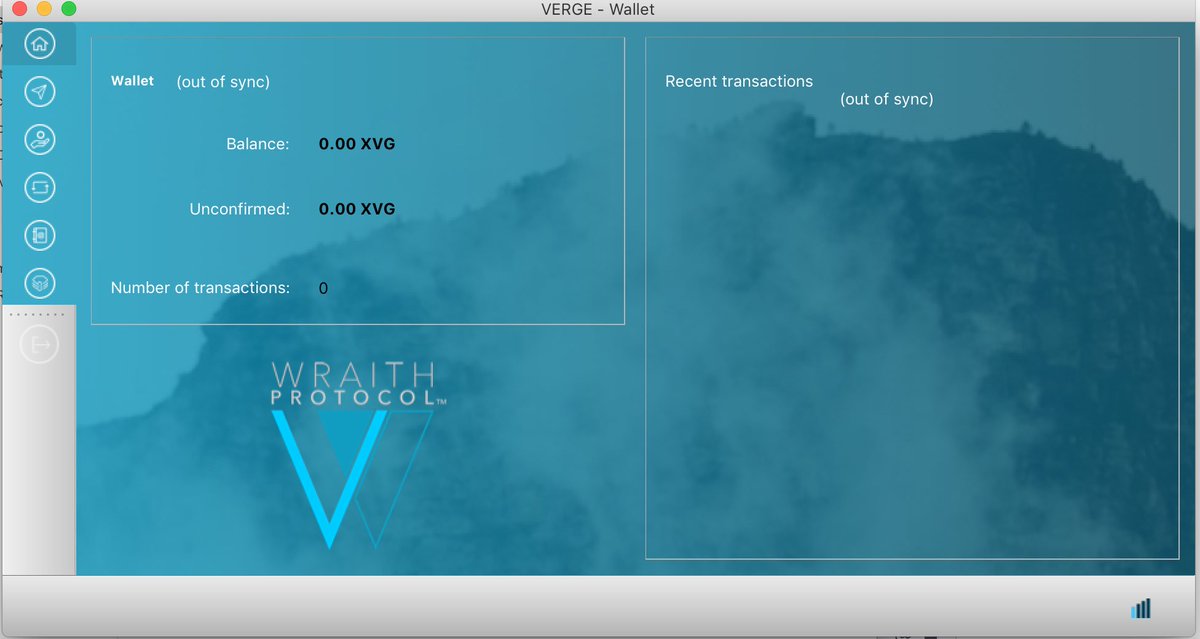Viewport: 1200px width, 639px height.
Task: Close the VERGE Wallet window
Action: 19,9
